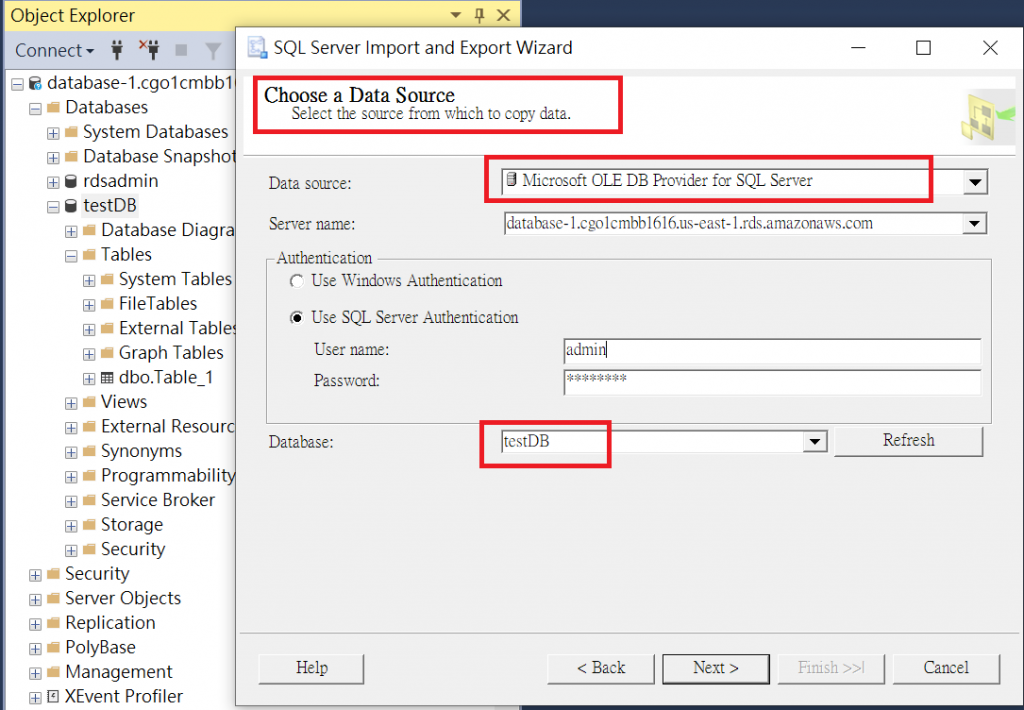The image size is (1024, 710).
Task: Collapse the Tables node
Action: coord(71,256)
